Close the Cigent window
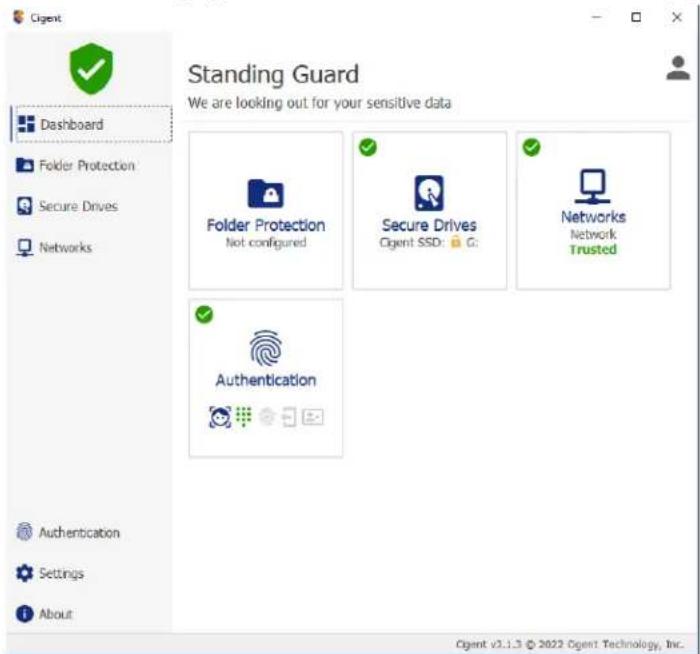The image size is (700, 654). (x=677, y=17)
